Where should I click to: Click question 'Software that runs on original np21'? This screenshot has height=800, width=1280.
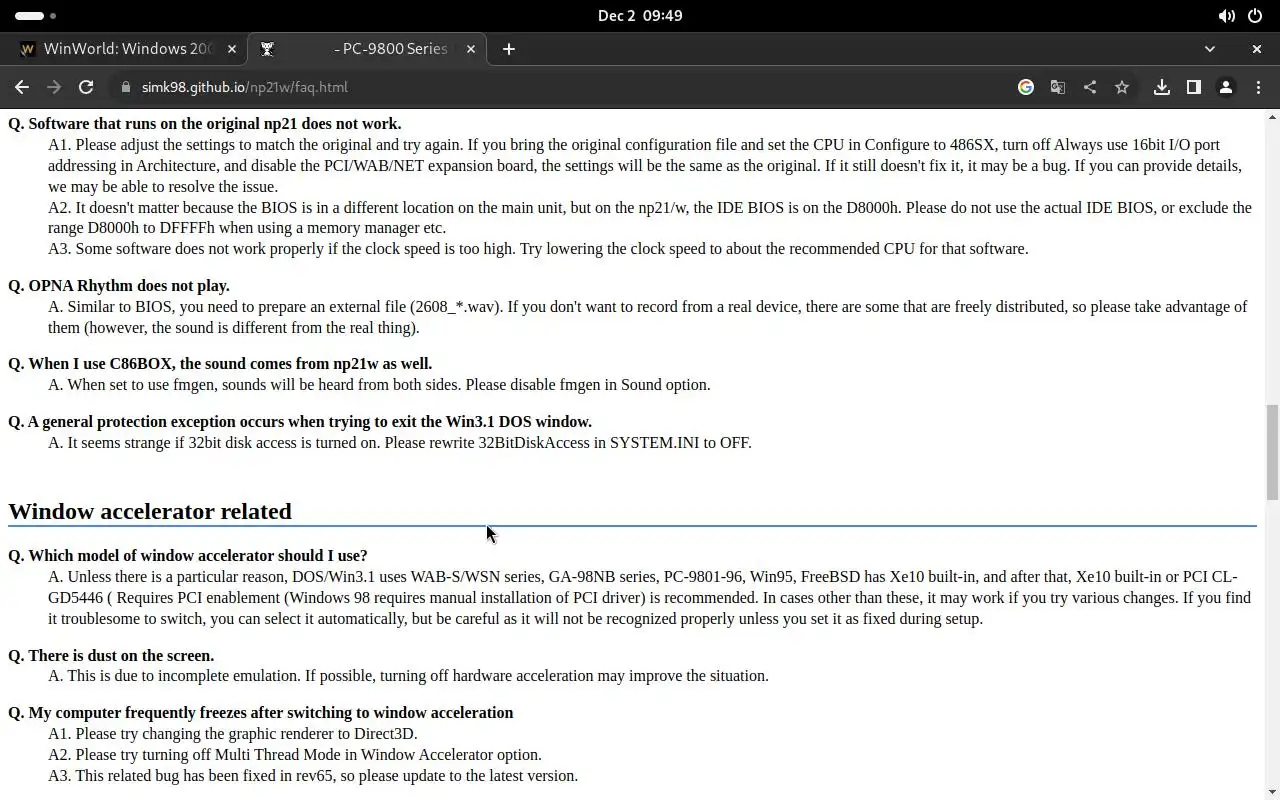tap(205, 124)
